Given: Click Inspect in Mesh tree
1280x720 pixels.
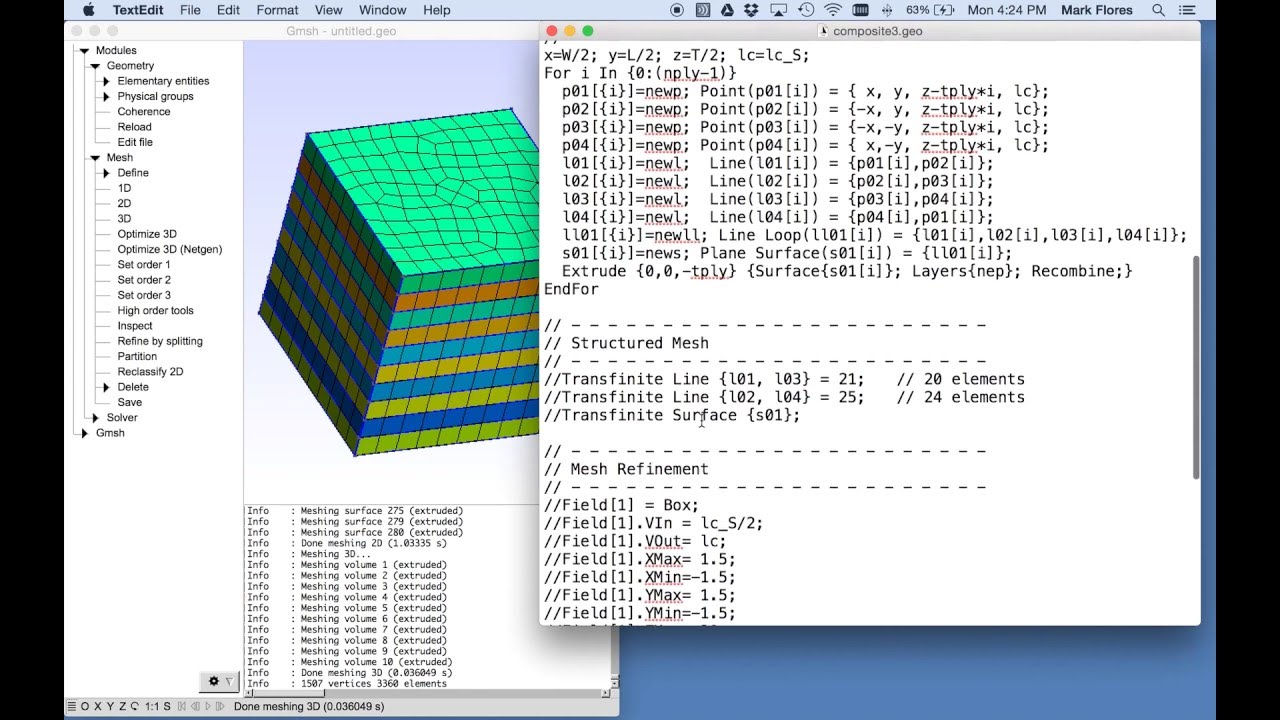Looking at the screenshot, I should tap(135, 326).
